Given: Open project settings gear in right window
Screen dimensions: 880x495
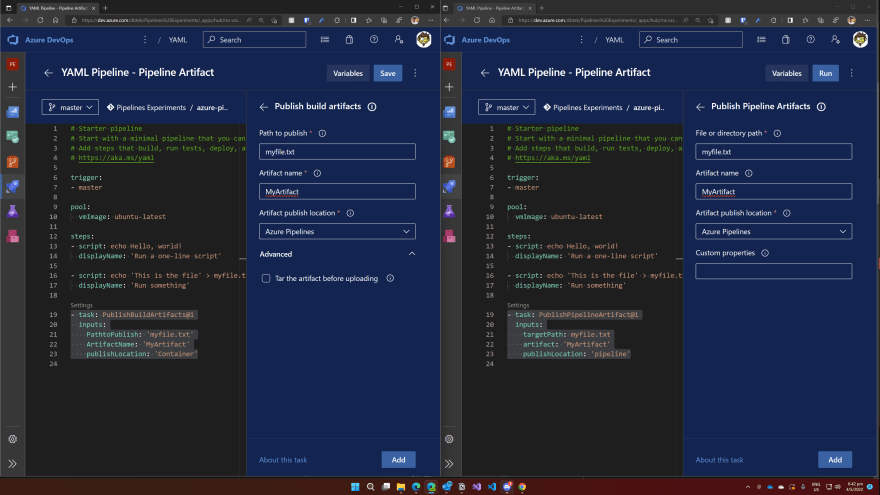Looking at the screenshot, I should click(449, 439).
